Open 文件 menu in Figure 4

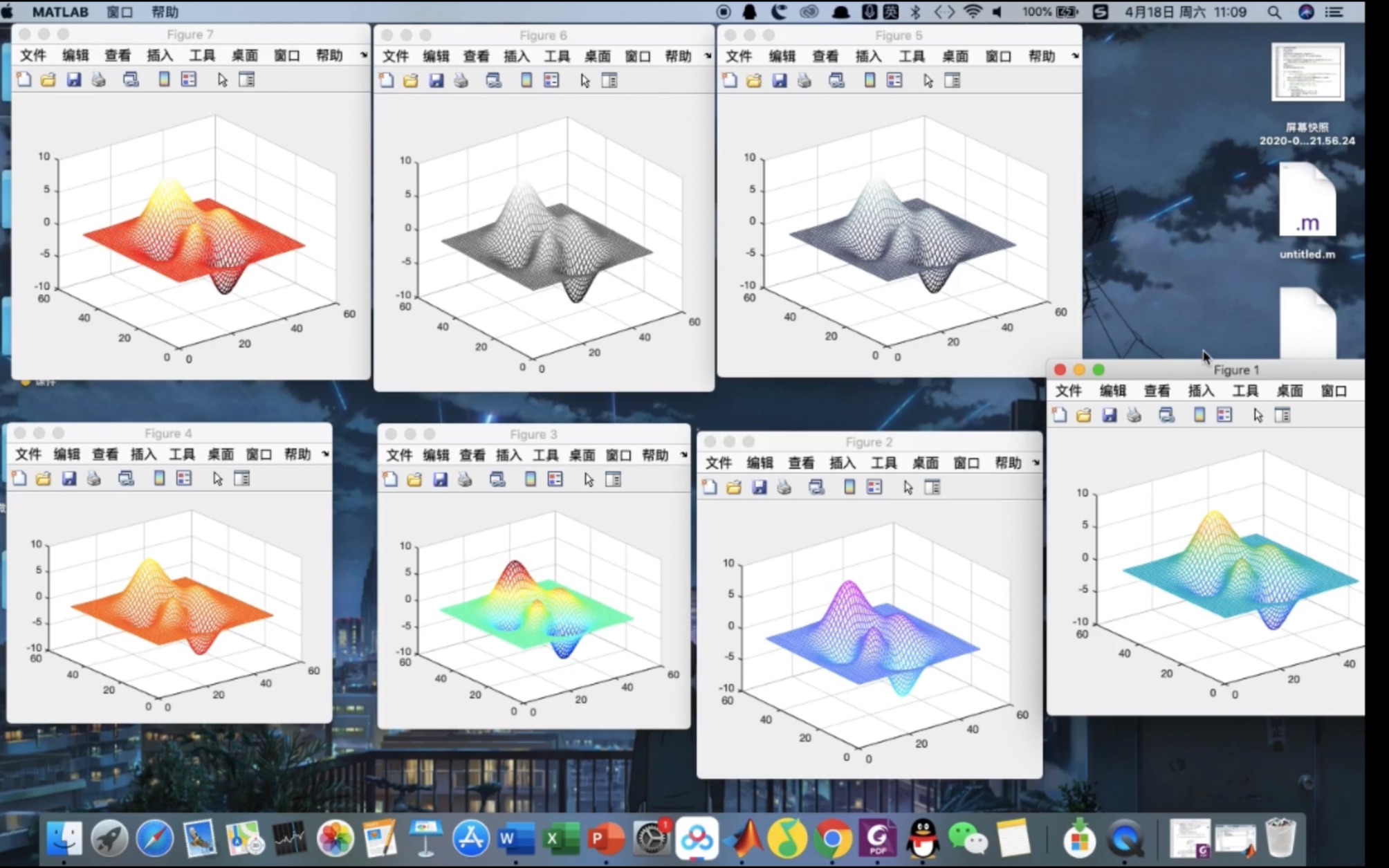[28, 454]
